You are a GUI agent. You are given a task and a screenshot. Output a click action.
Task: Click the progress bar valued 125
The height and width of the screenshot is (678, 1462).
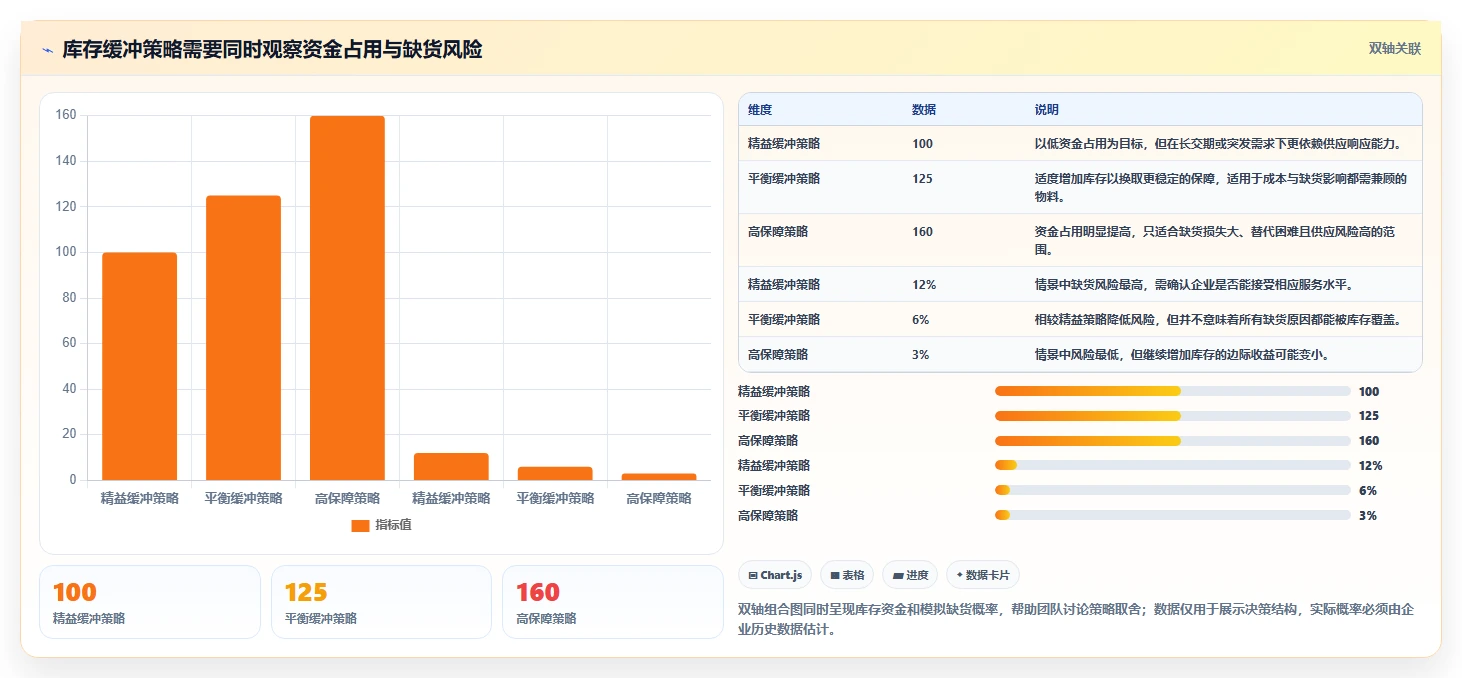point(1172,416)
